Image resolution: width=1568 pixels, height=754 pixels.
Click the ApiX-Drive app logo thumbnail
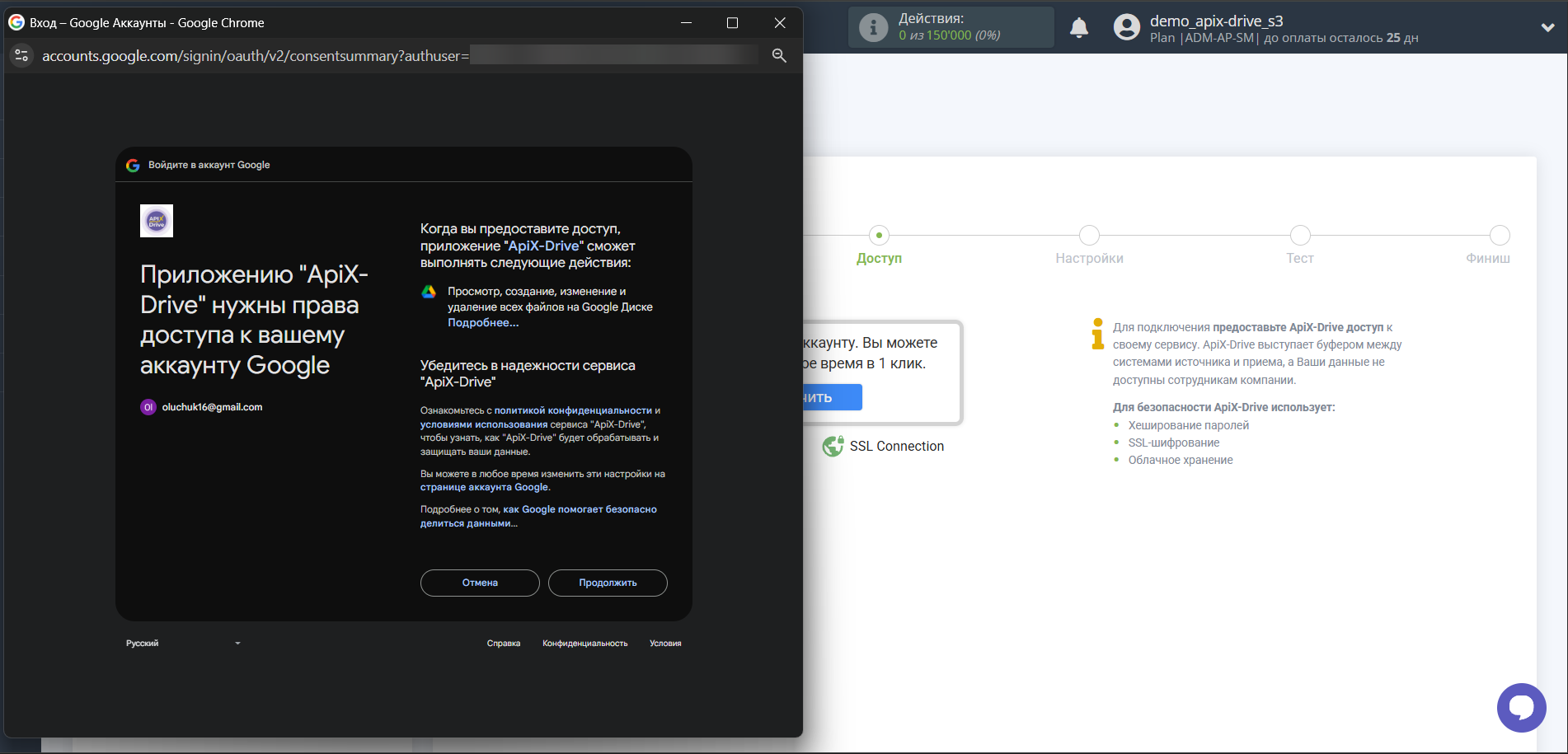pos(157,221)
